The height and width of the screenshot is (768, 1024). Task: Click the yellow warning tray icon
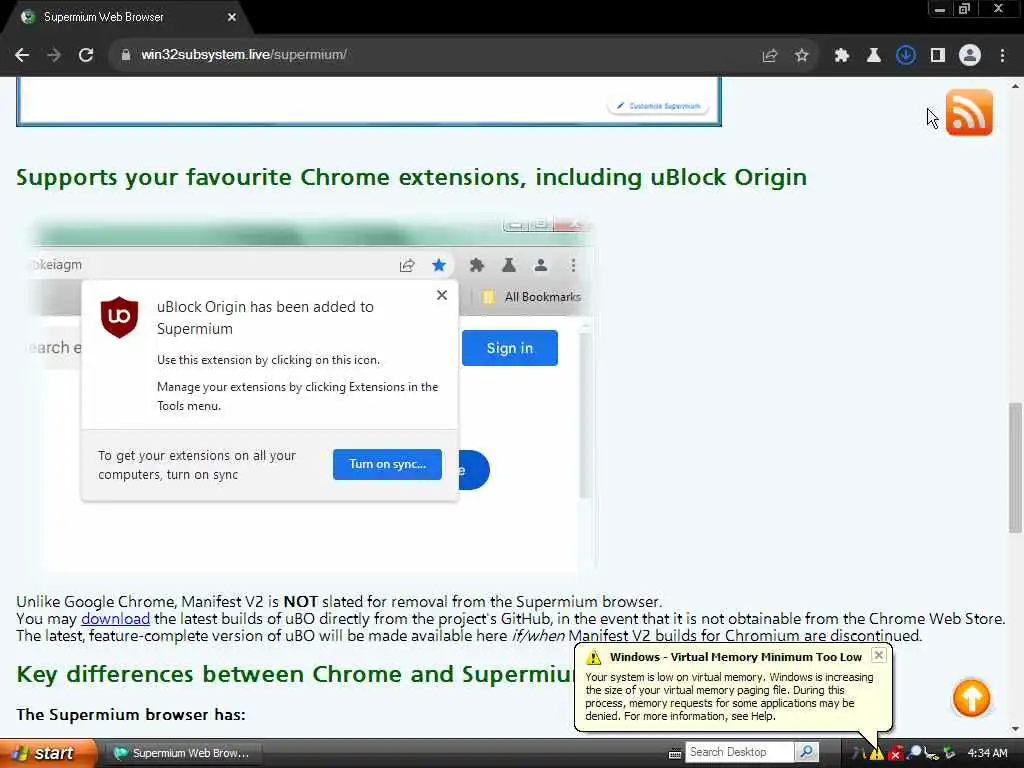[876, 754]
